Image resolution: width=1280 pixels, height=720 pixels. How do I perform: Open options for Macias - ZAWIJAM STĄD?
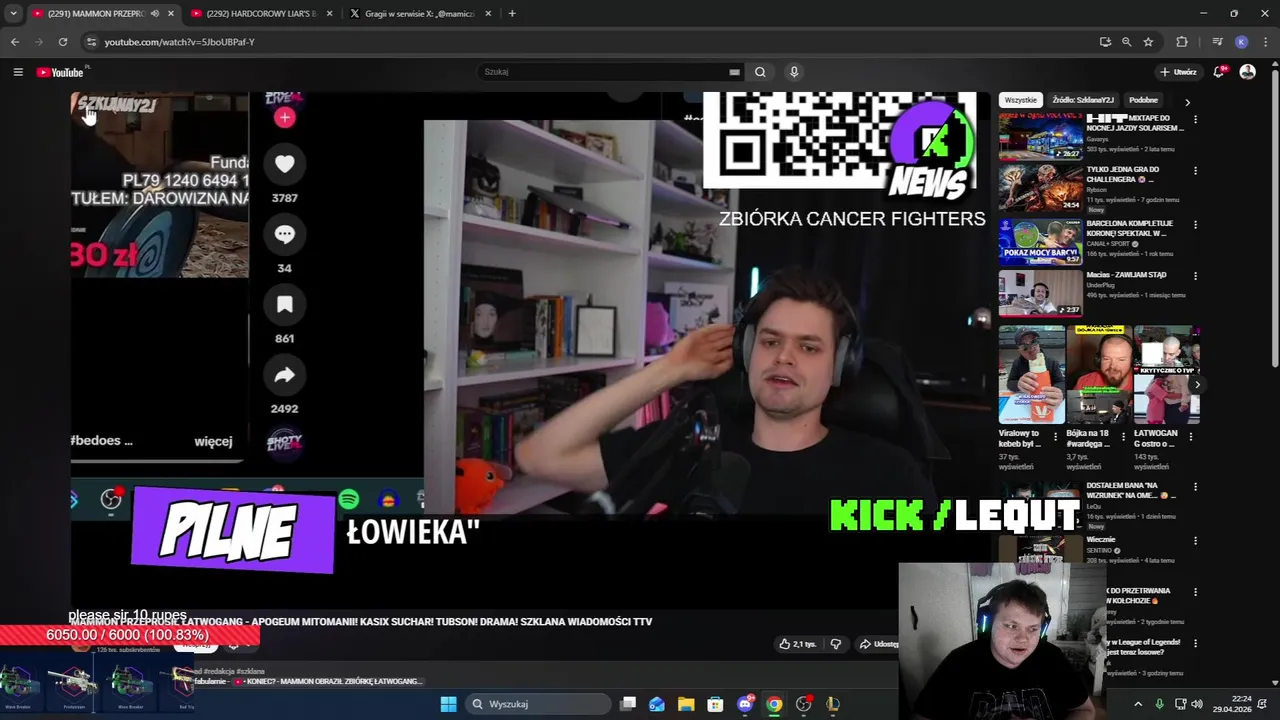tap(1195, 276)
